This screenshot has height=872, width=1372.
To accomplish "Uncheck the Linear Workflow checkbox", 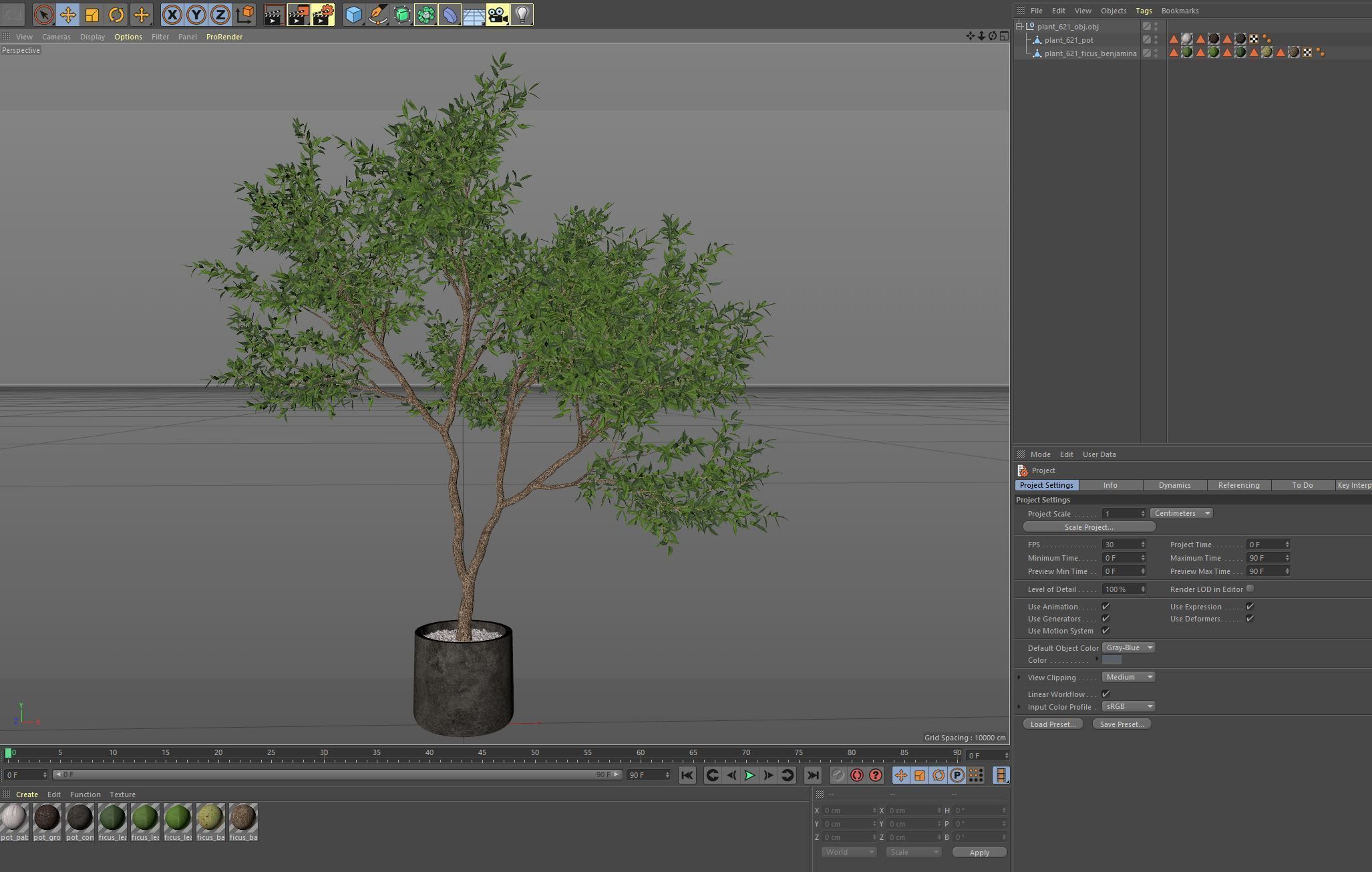I will 1105,694.
